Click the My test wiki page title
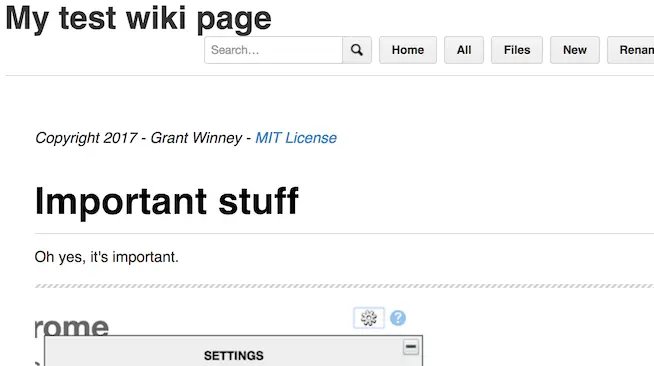 (138, 19)
